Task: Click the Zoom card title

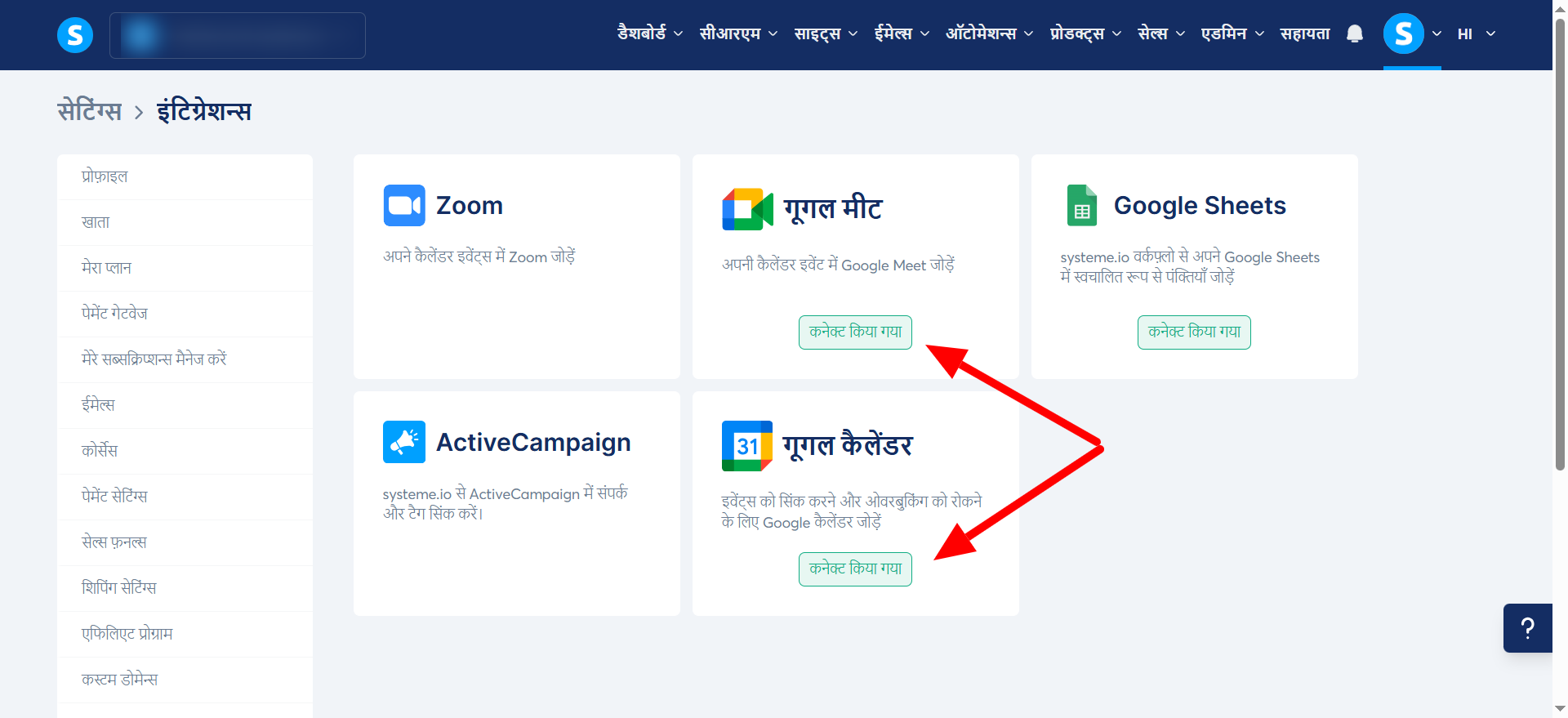Action: pos(470,206)
